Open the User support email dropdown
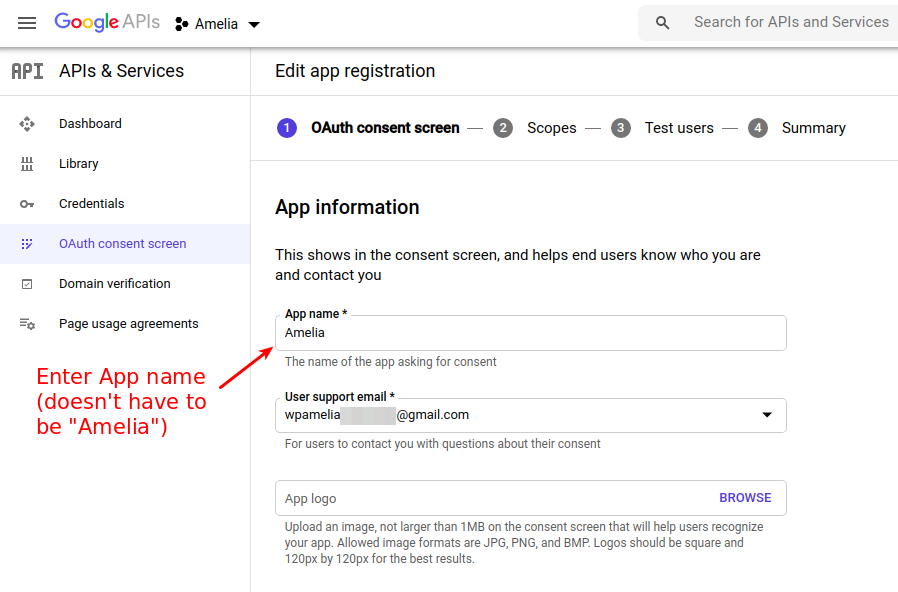 pos(530,415)
